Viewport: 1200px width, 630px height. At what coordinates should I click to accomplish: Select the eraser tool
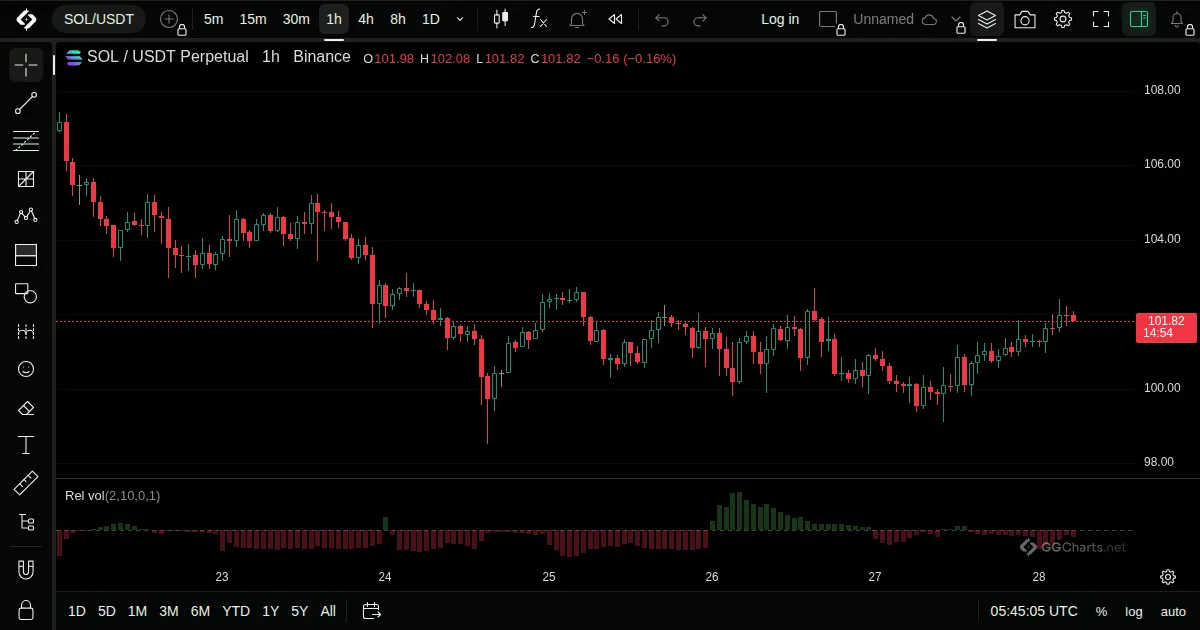coord(26,407)
